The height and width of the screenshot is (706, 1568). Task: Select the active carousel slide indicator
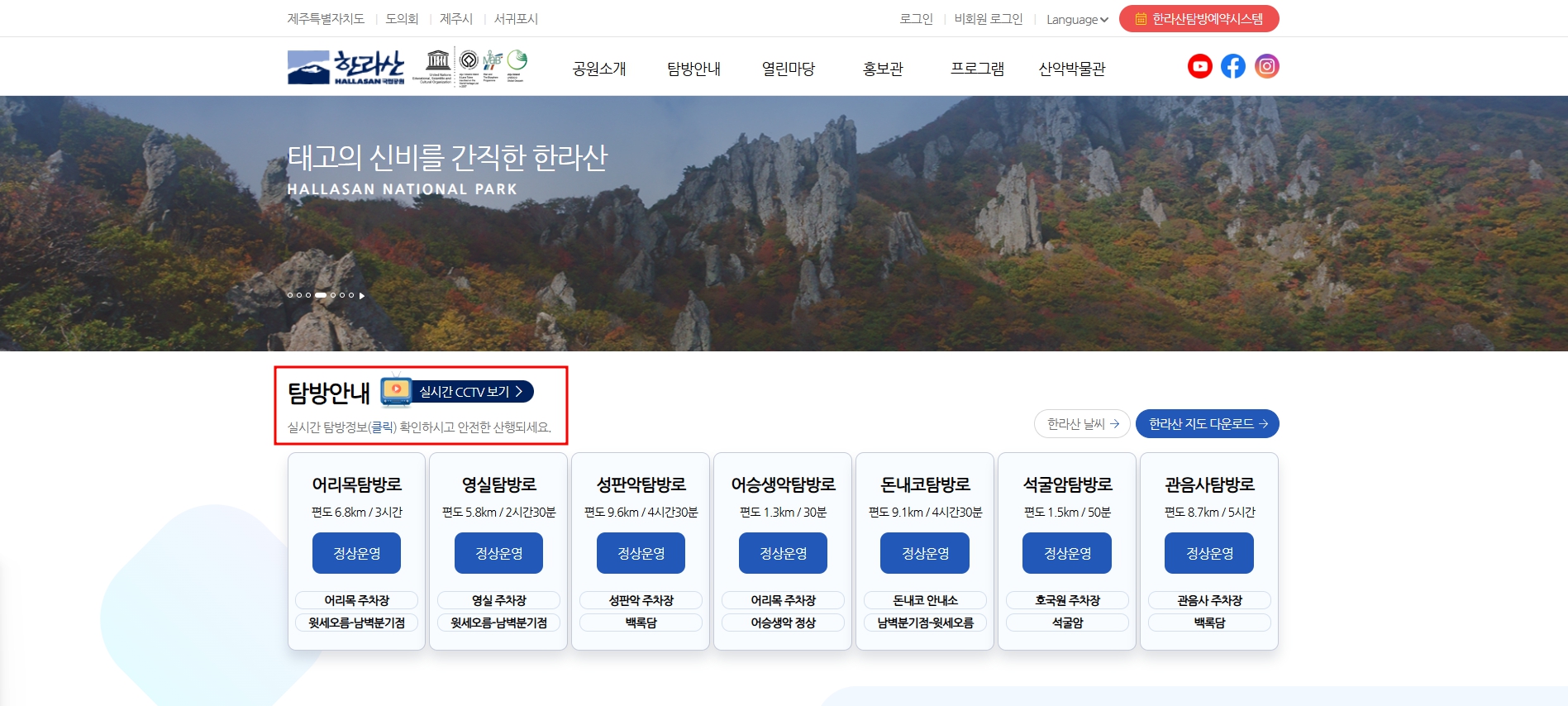pyautogui.click(x=321, y=295)
